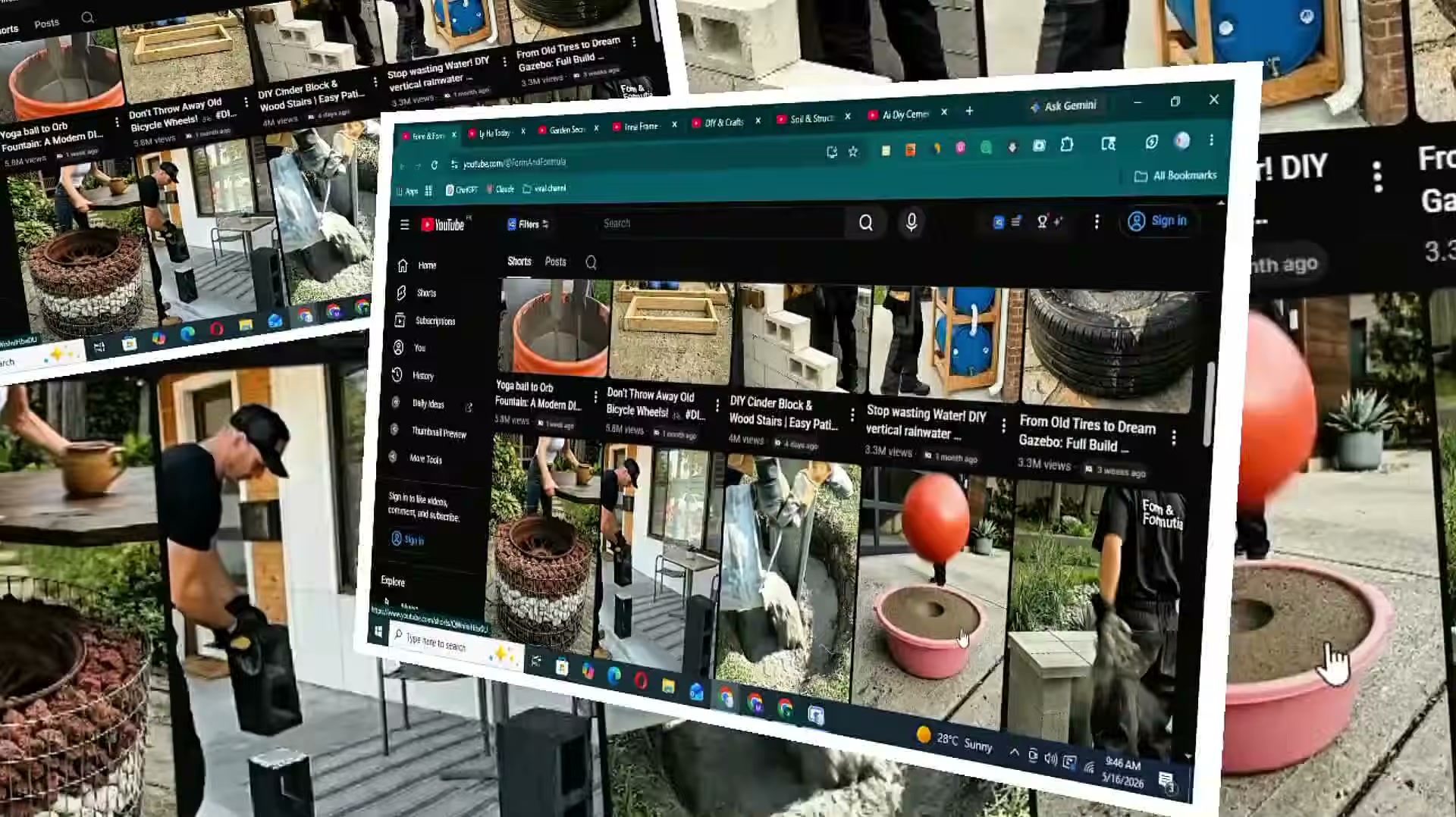1456x817 pixels.
Task: Switch to the DIY & Crafts browser tab
Action: point(723,123)
